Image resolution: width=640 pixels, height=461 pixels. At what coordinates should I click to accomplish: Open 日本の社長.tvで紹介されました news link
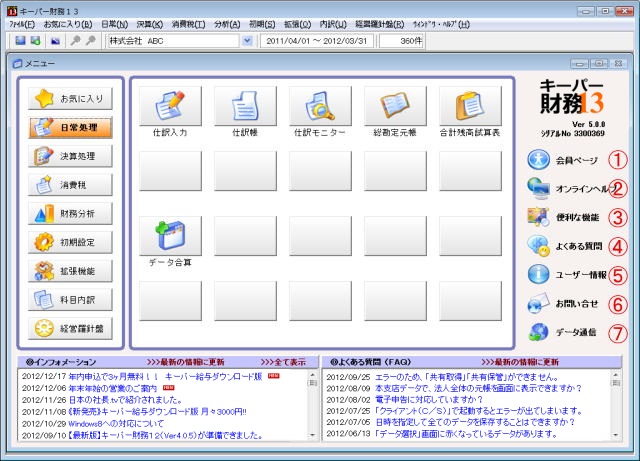(125, 400)
